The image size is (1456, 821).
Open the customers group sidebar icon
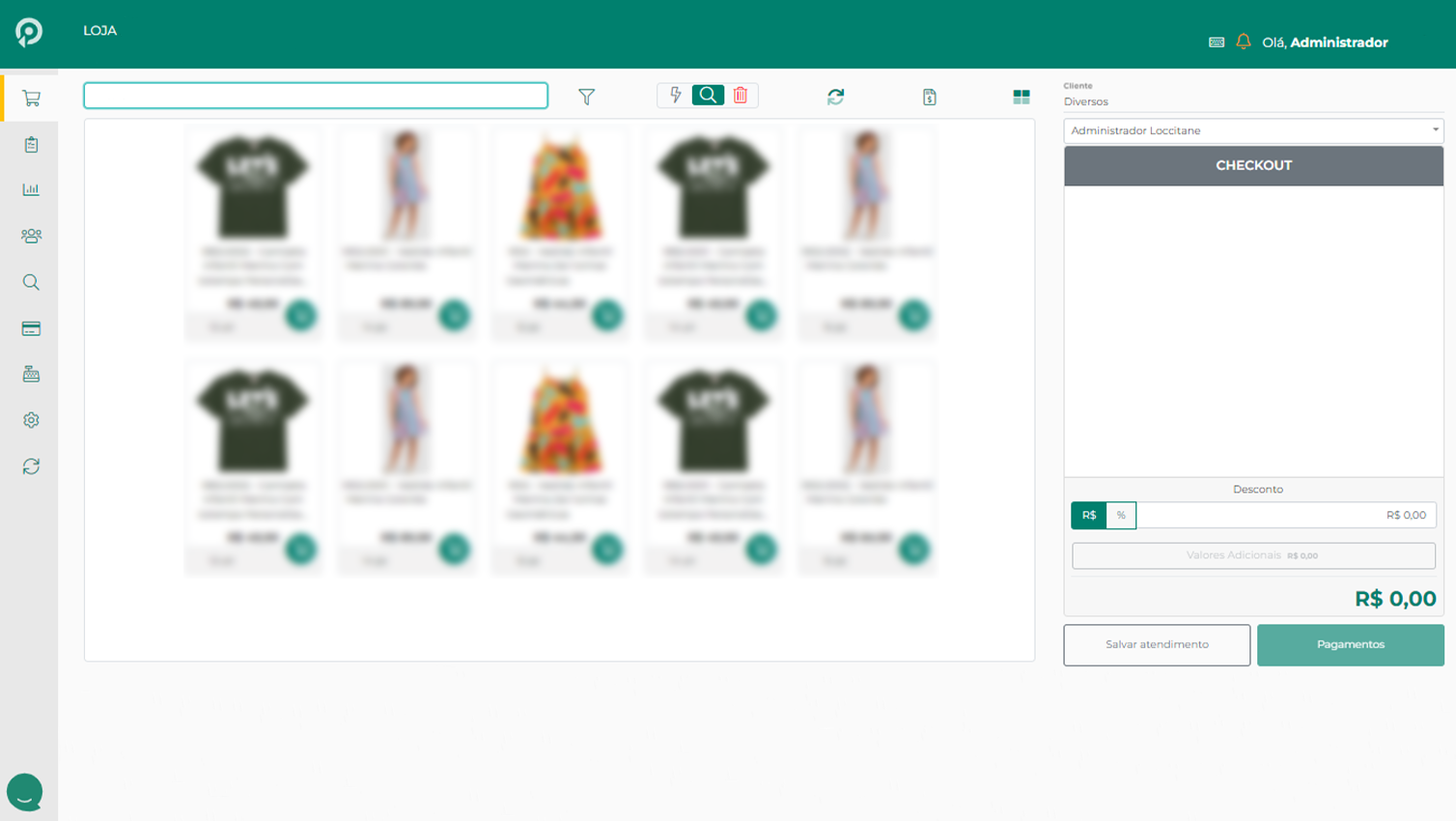pos(31,236)
